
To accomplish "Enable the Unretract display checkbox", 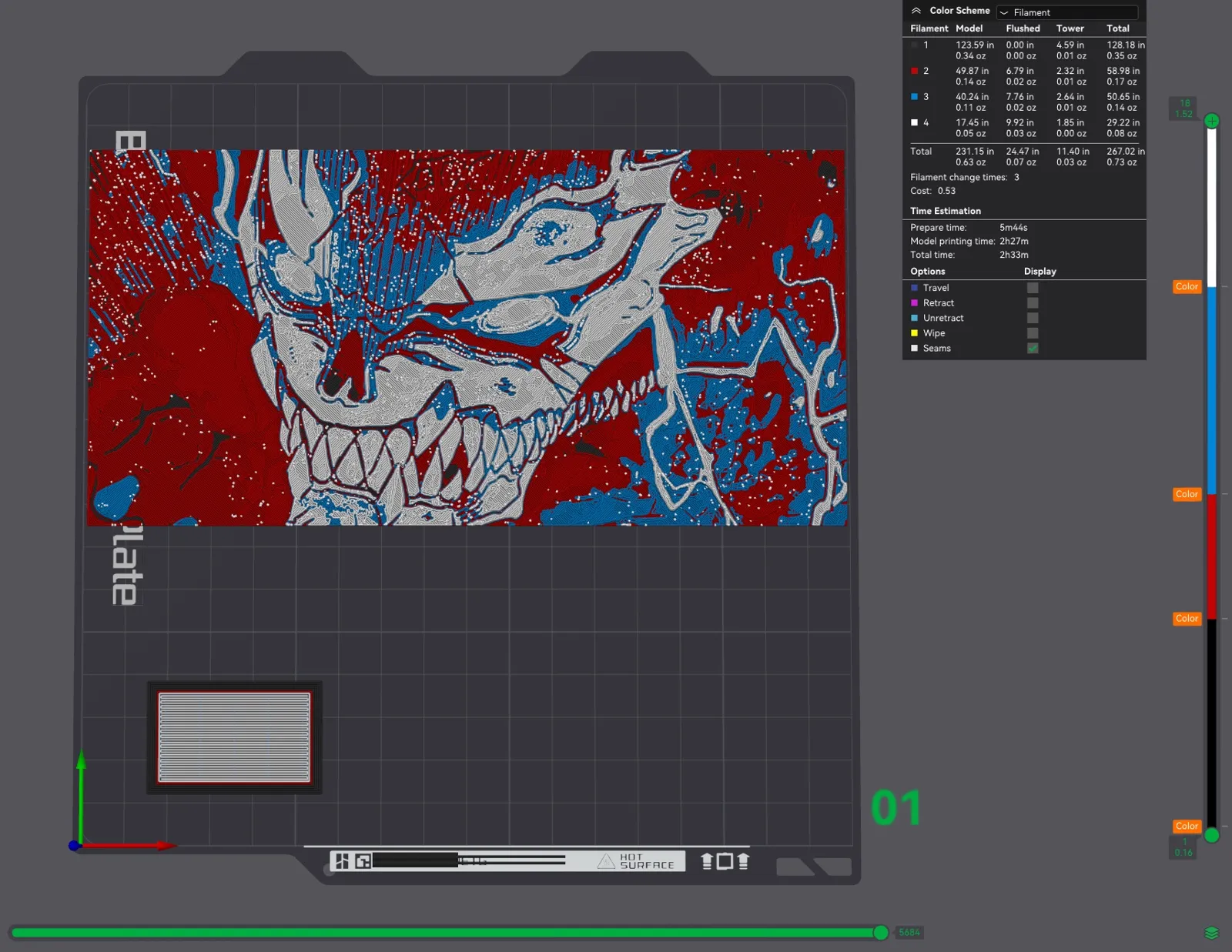I will pos(1033,318).
